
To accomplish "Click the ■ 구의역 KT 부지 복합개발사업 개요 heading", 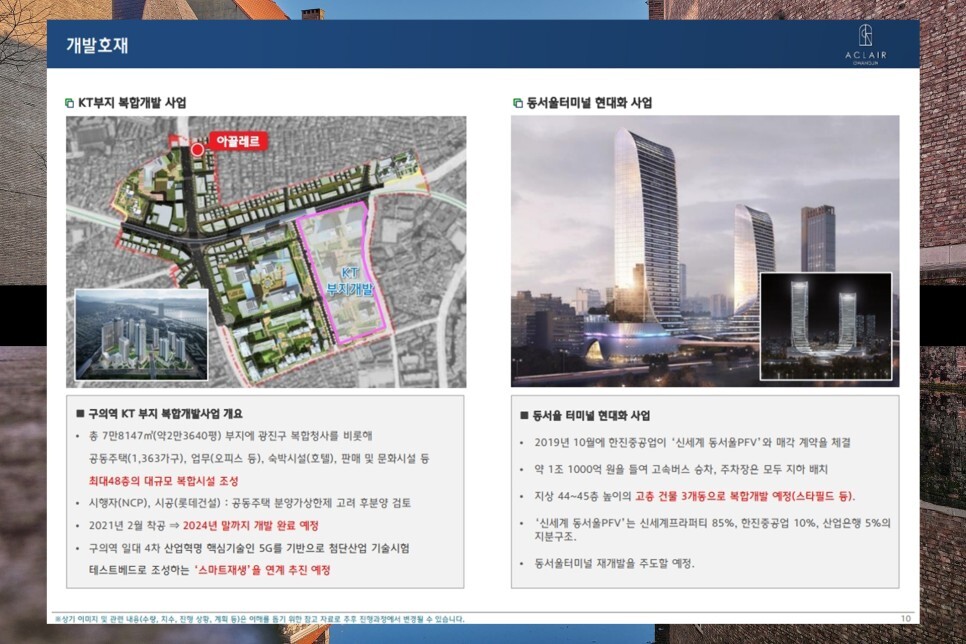I will (159, 414).
